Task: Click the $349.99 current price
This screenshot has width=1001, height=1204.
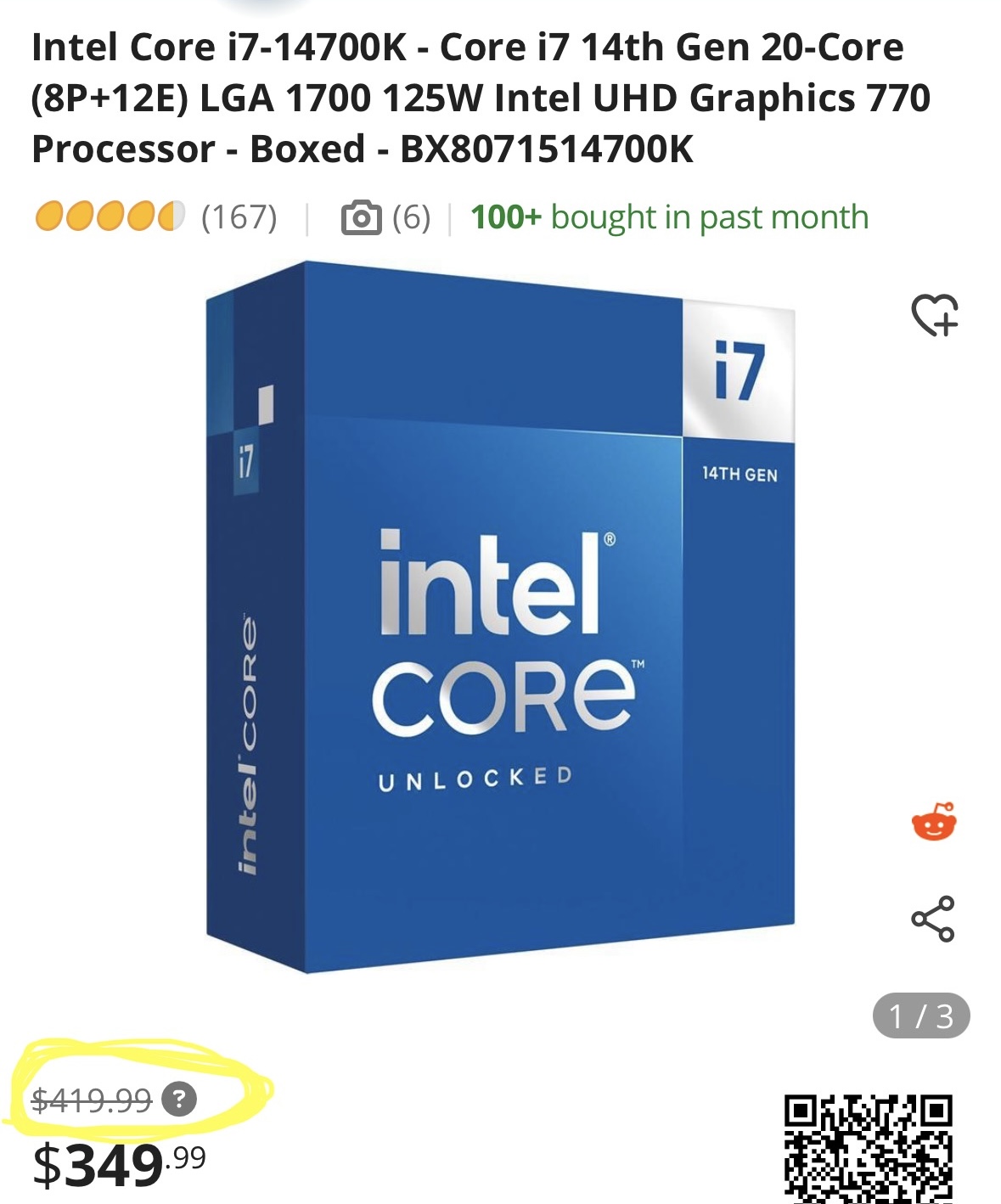Action: coord(119,1165)
